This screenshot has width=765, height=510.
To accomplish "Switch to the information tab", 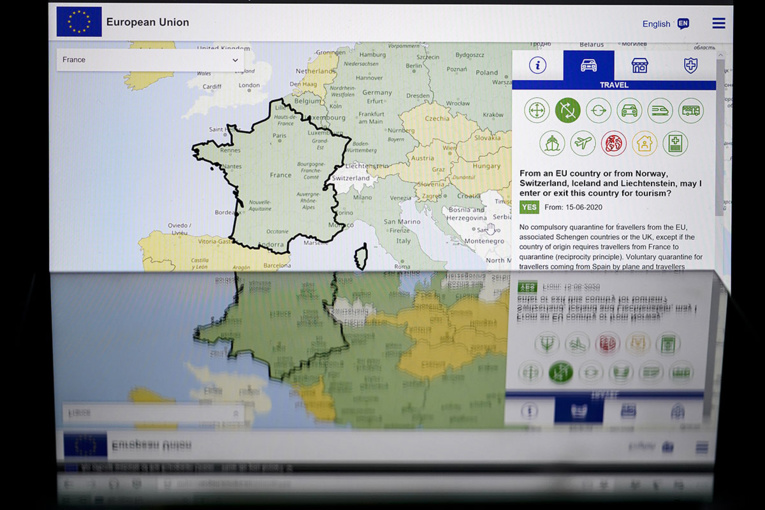I will click(538, 66).
